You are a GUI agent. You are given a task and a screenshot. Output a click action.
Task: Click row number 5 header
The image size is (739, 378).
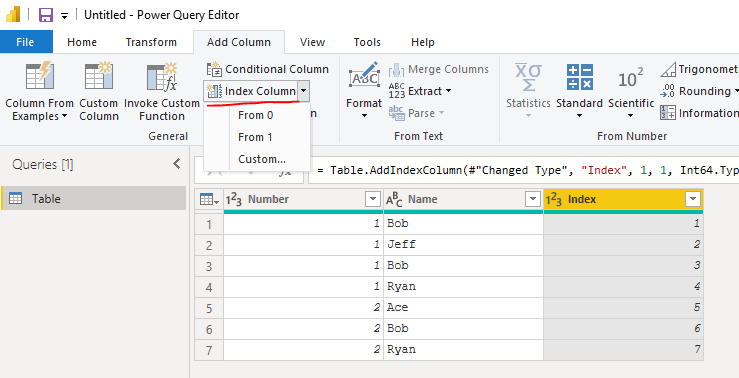coord(209,307)
